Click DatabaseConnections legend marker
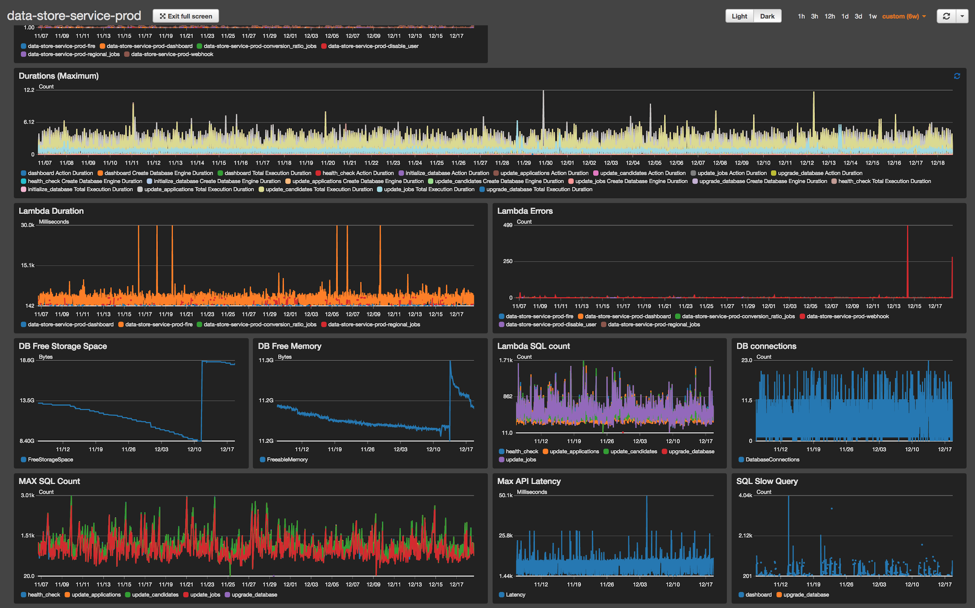 click(x=741, y=460)
